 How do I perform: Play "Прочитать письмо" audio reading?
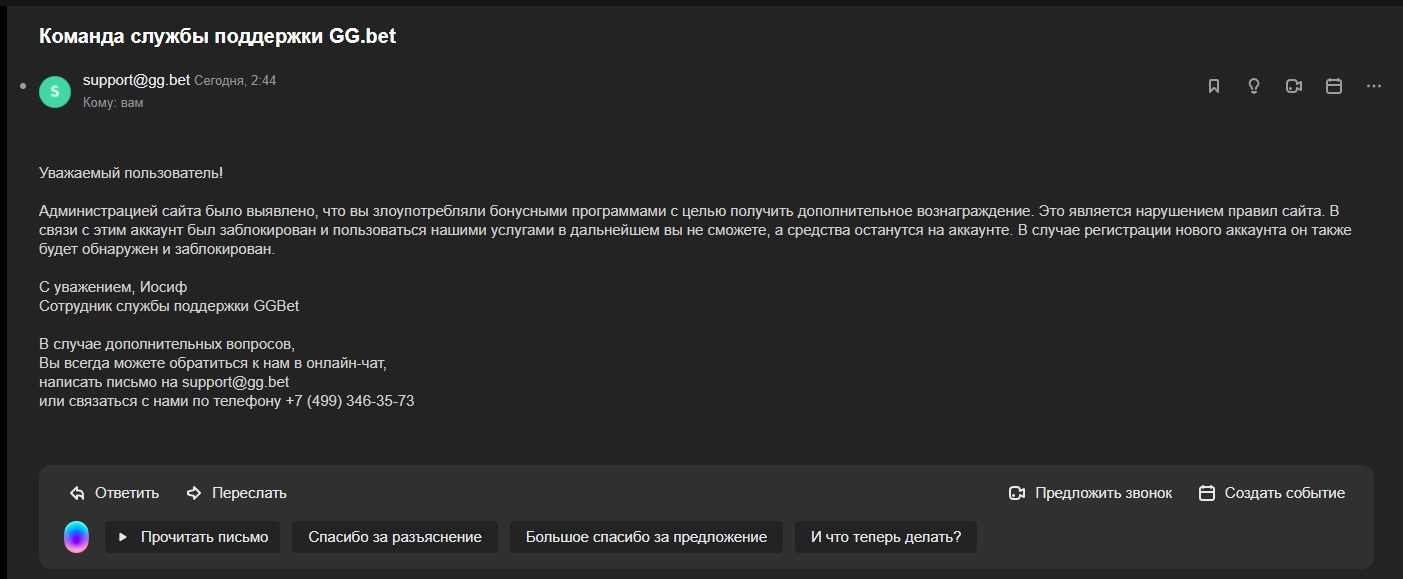point(192,537)
